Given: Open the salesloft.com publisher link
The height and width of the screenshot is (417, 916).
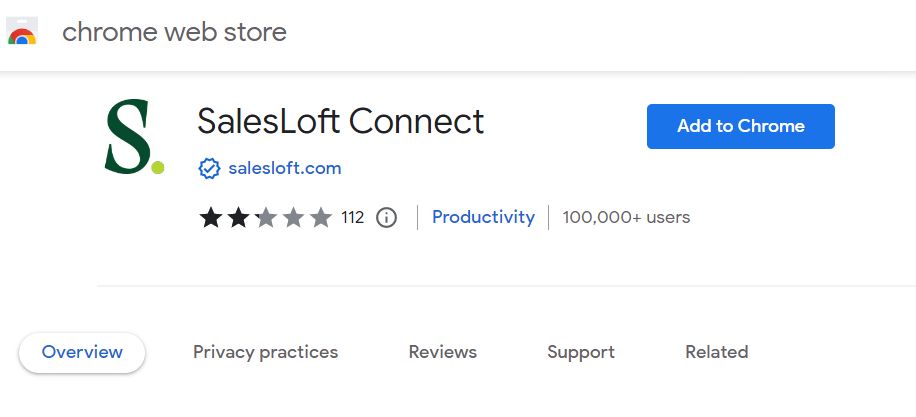Looking at the screenshot, I should (x=284, y=168).
